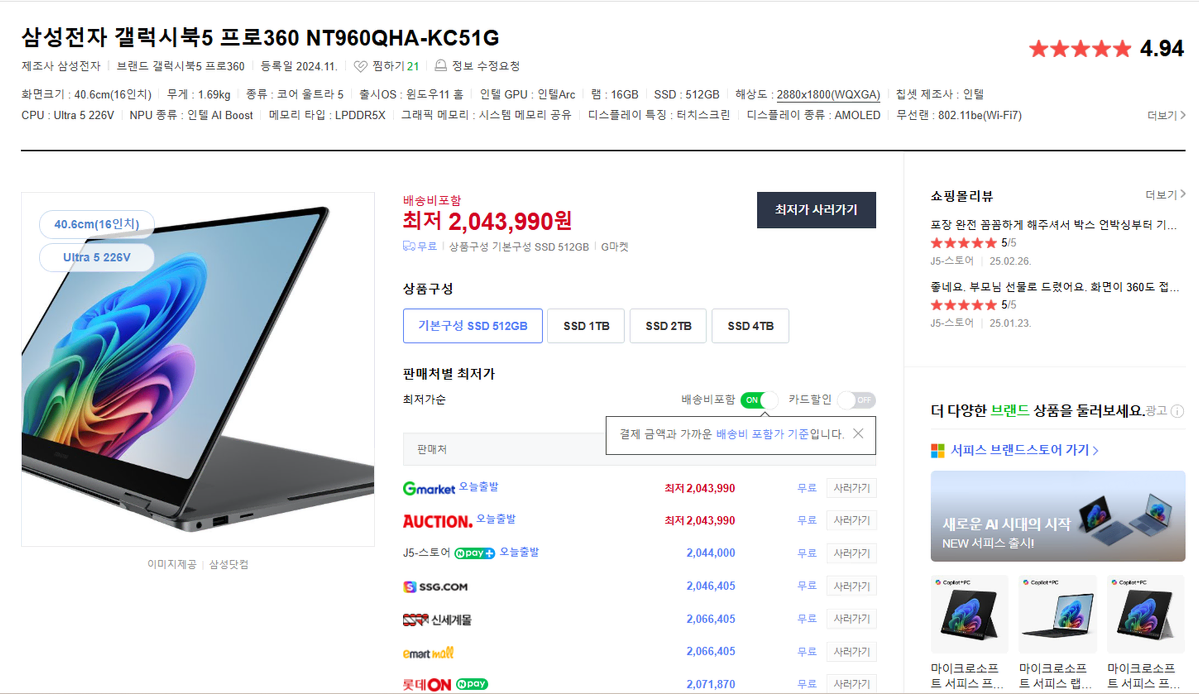Open the AUCTION seller logo
The height and width of the screenshot is (694, 1199).
coord(436,521)
